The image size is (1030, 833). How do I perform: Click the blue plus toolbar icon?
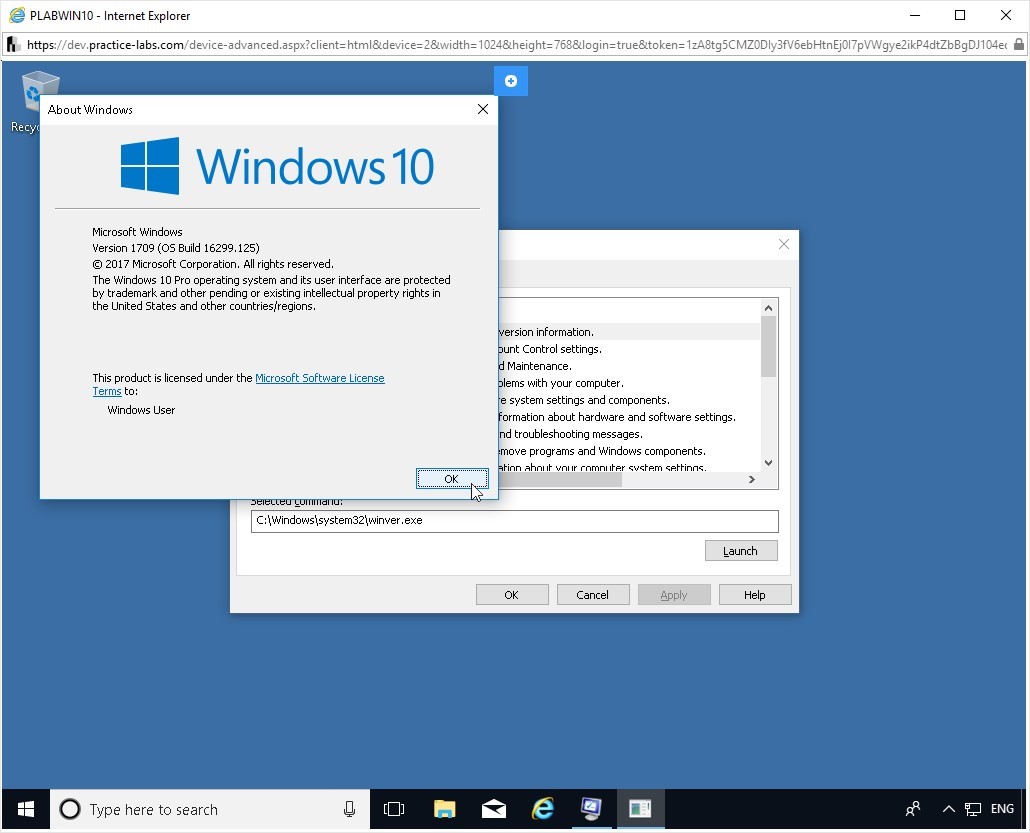[511, 81]
